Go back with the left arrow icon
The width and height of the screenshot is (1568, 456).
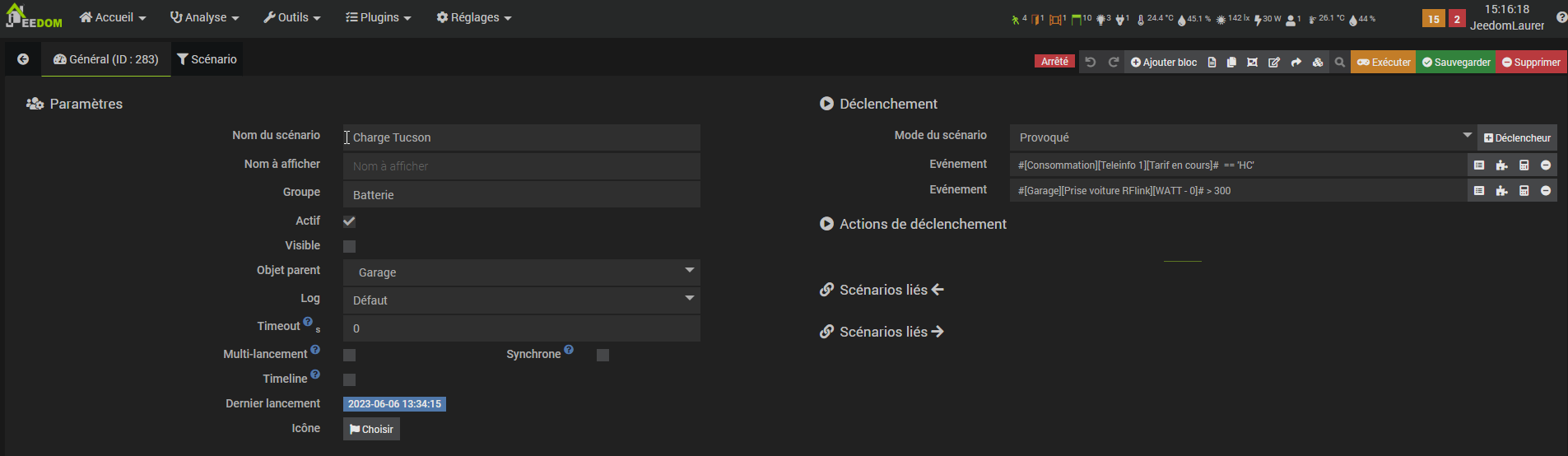coord(23,59)
